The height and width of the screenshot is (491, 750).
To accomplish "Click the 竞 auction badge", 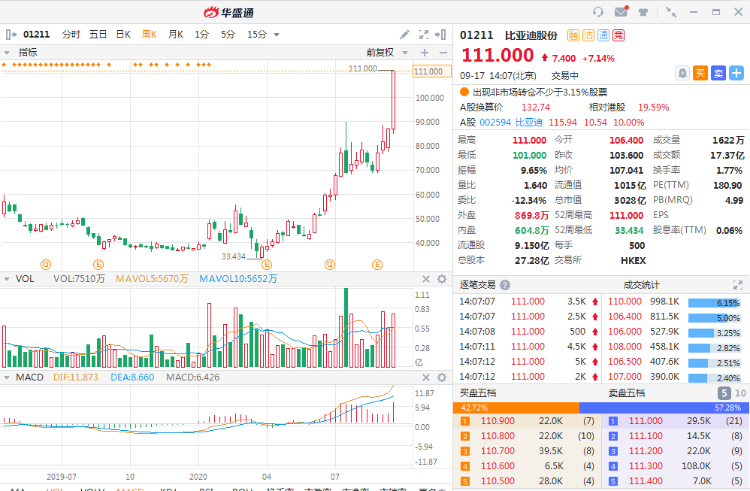I will pos(619,35).
